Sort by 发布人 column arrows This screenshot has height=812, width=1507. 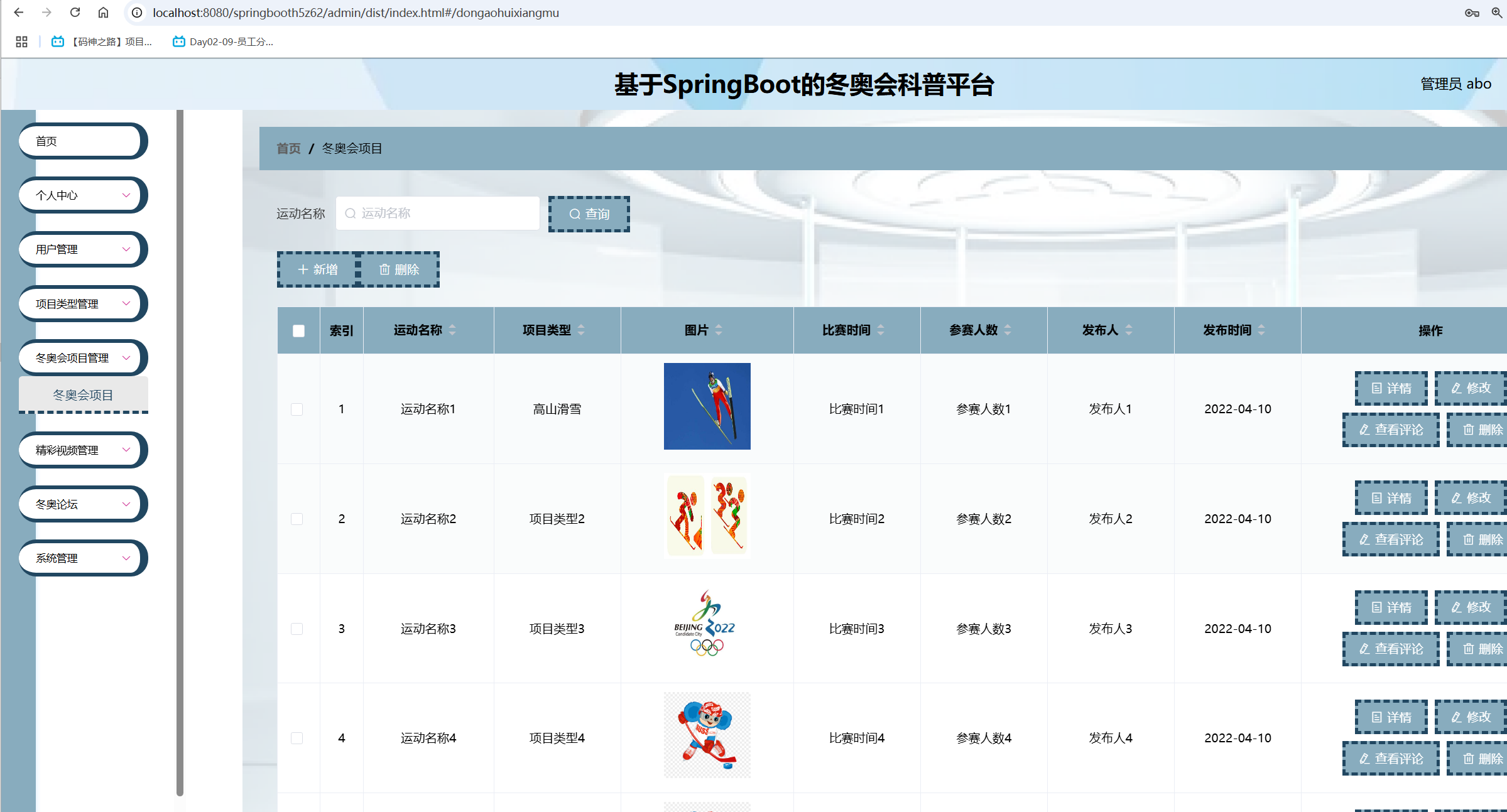pyautogui.click(x=1129, y=330)
